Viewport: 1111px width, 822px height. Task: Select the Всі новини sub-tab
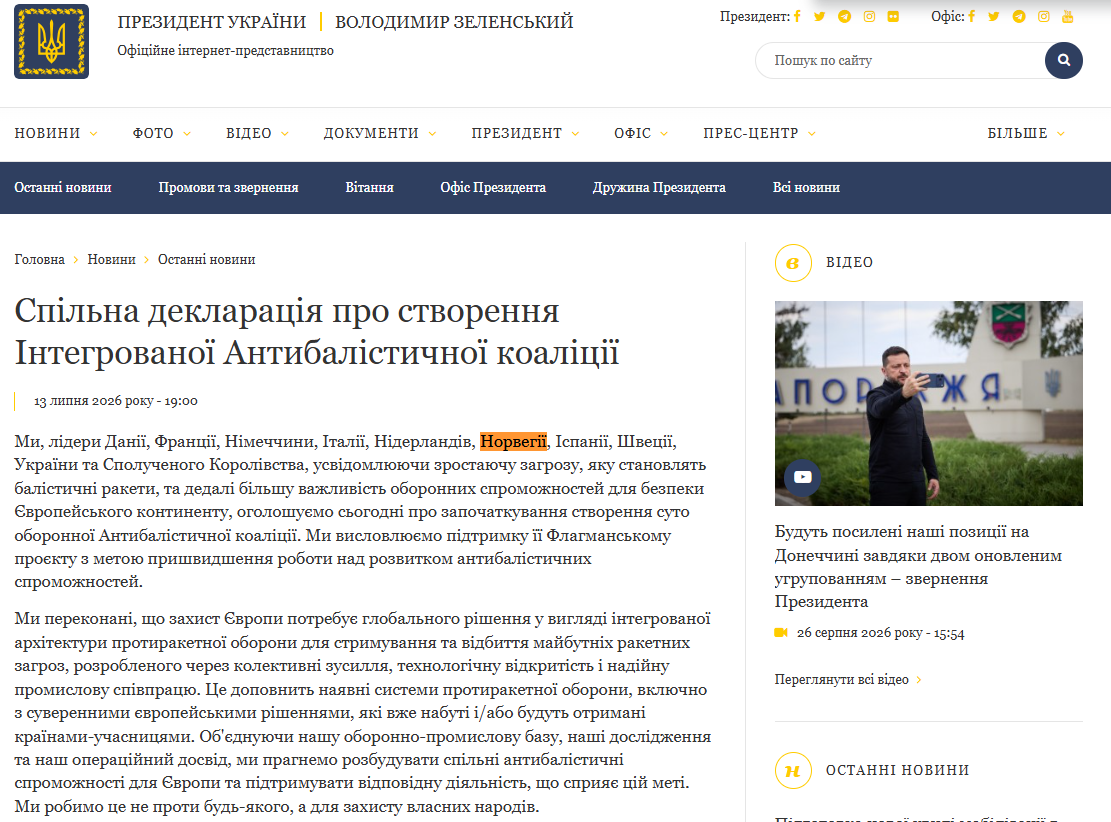(806, 188)
